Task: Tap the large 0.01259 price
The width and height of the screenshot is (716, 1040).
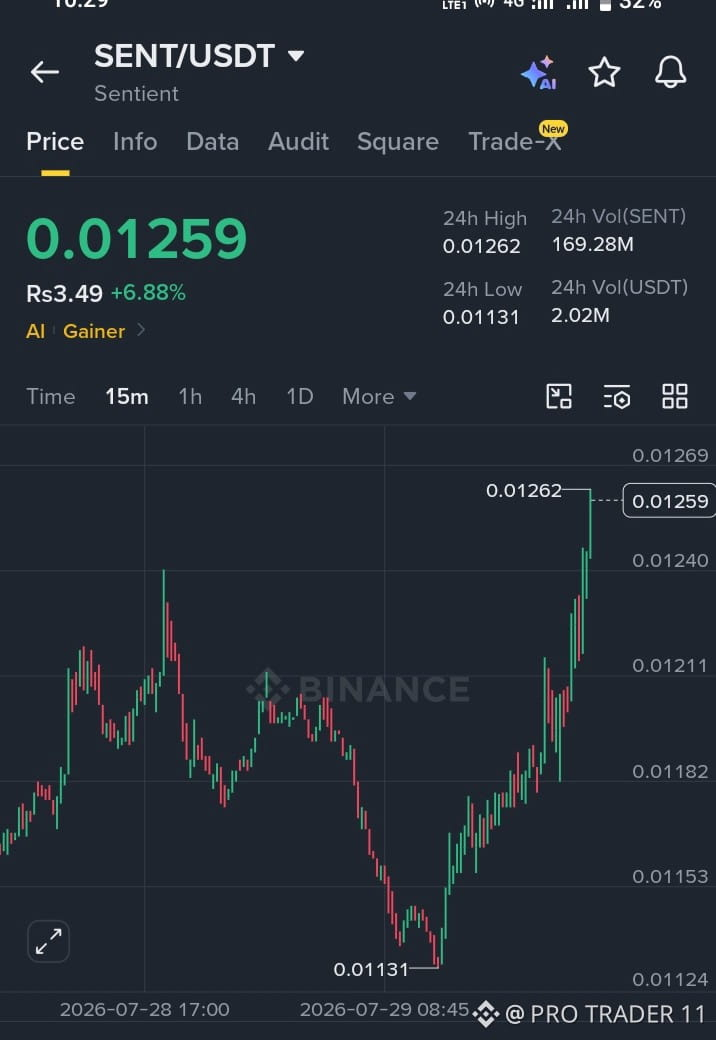Action: pos(137,239)
